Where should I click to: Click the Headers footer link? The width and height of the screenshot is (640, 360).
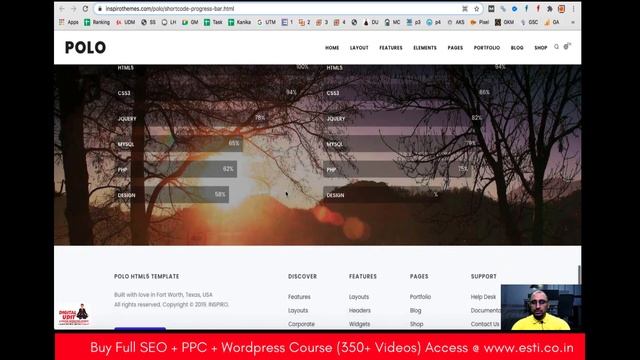pyautogui.click(x=360, y=310)
